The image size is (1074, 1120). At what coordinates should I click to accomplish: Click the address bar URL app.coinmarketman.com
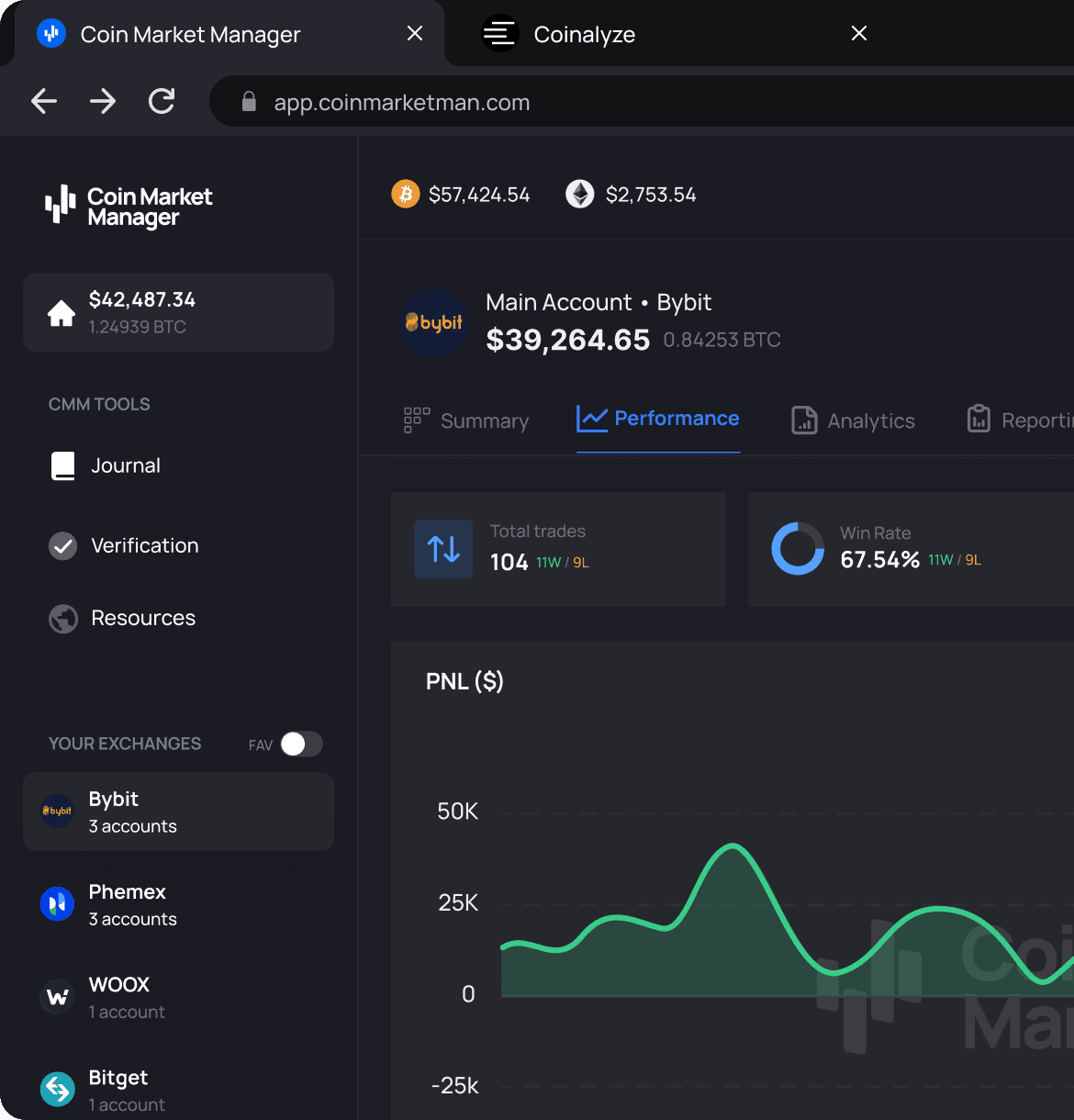click(402, 102)
